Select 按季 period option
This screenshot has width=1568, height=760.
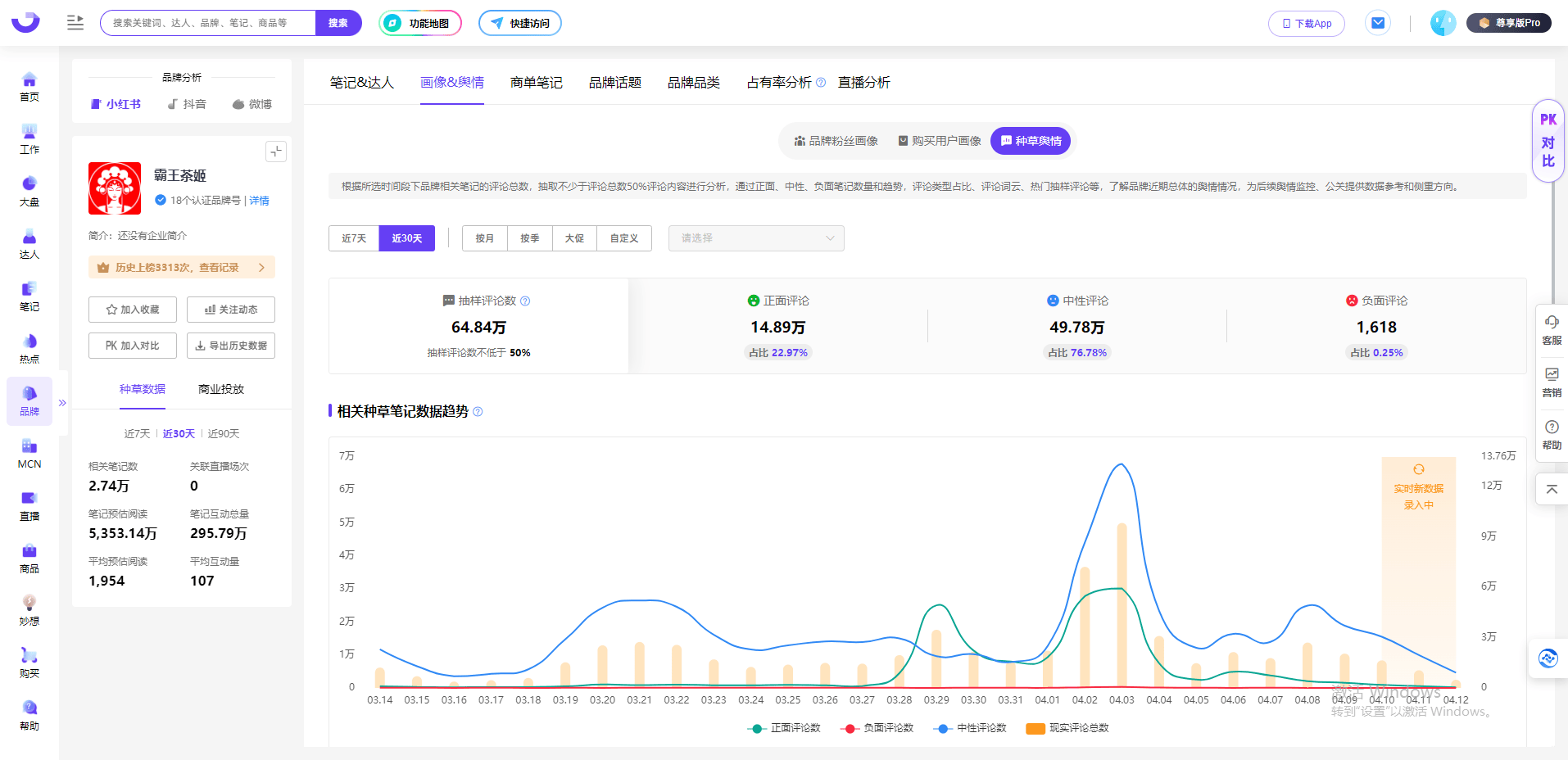tap(530, 238)
